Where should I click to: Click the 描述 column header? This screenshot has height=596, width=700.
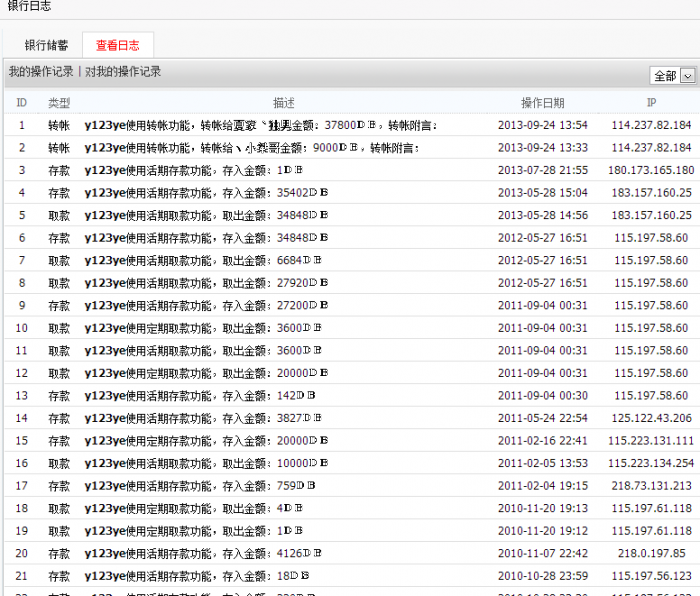(x=283, y=103)
